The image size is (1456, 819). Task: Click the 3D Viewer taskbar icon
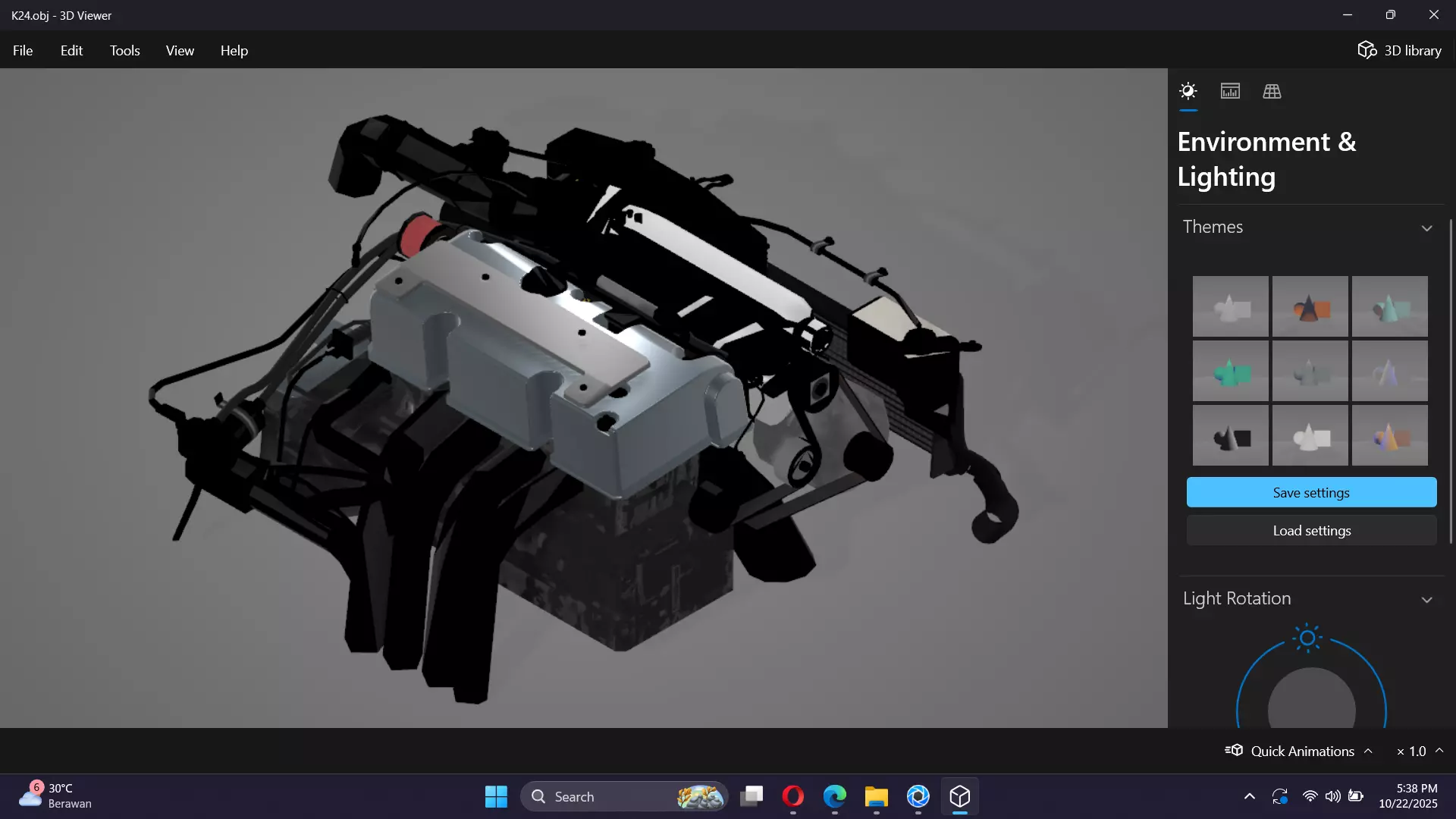960,796
